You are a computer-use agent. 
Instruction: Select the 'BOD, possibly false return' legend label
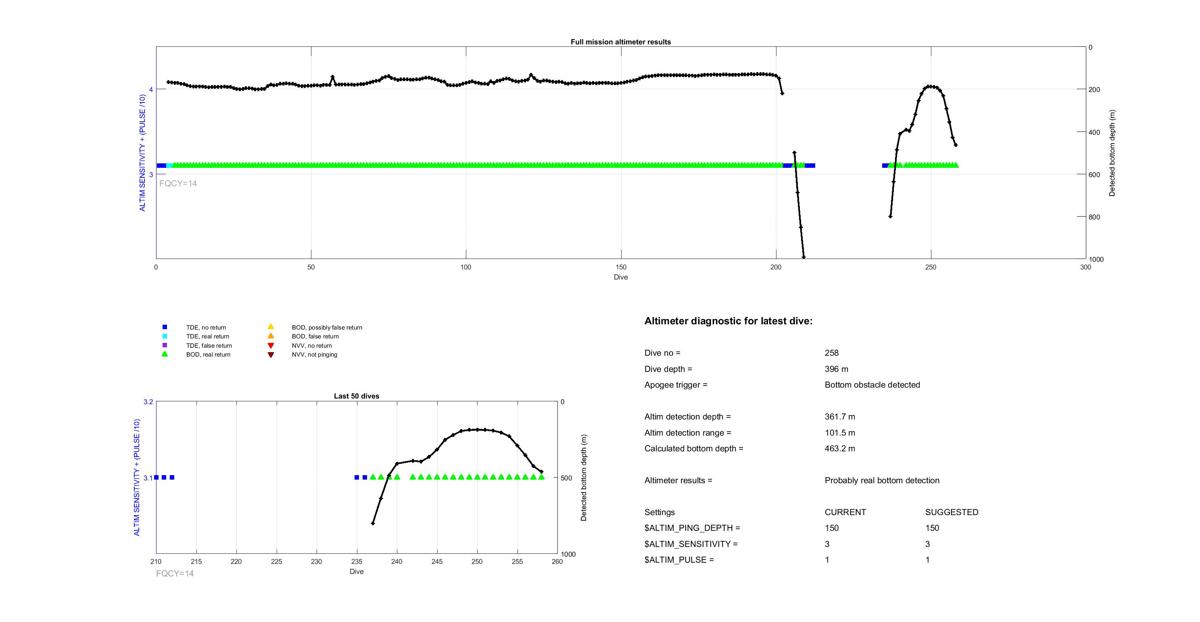(x=327, y=327)
